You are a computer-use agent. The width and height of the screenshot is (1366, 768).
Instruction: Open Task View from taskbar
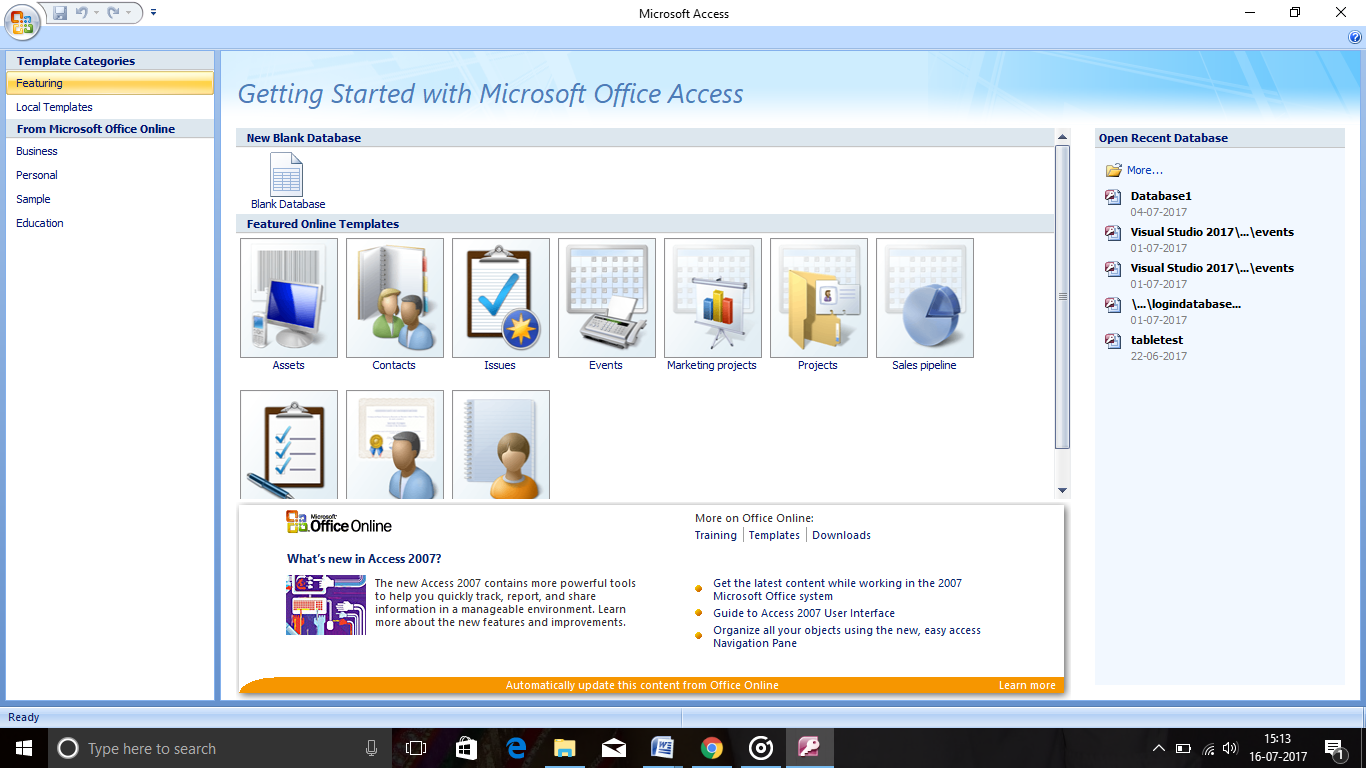point(416,748)
